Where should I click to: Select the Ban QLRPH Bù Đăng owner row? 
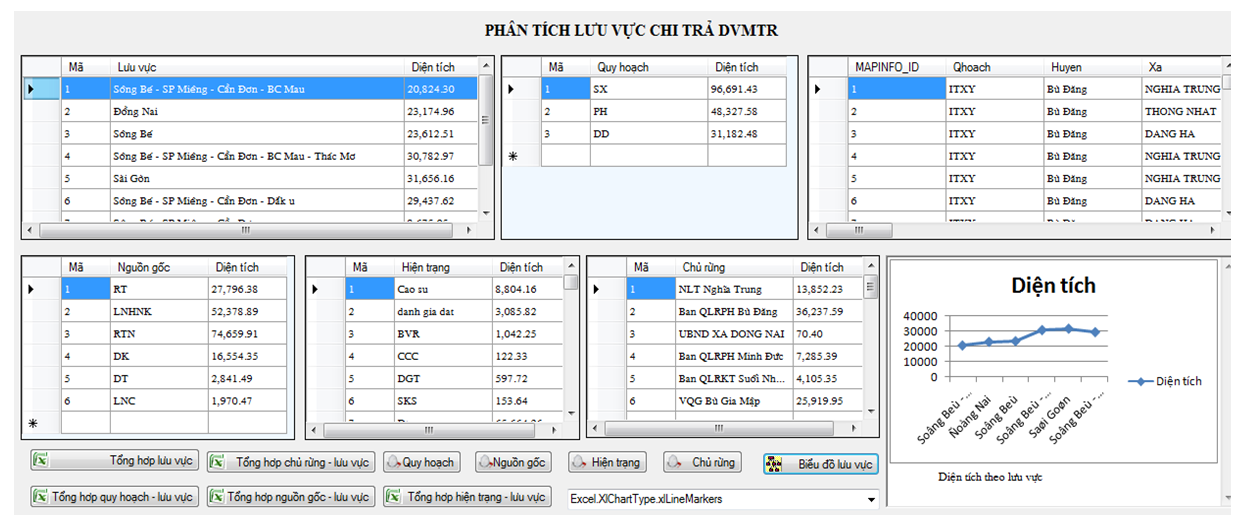pyautogui.click(x=727, y=311)
